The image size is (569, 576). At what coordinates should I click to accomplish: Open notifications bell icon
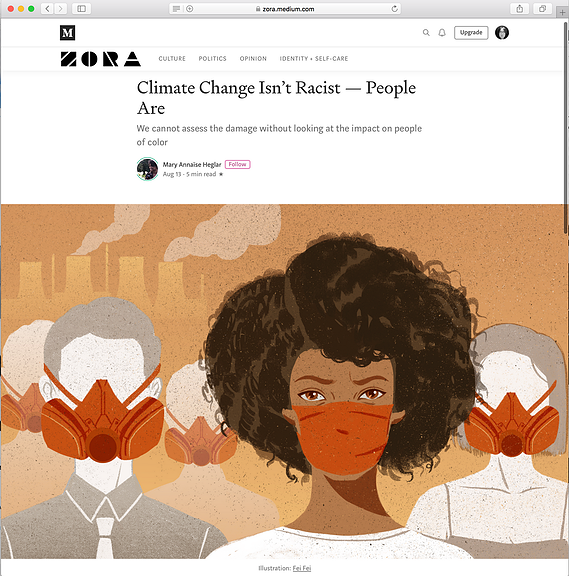[442, 33]
